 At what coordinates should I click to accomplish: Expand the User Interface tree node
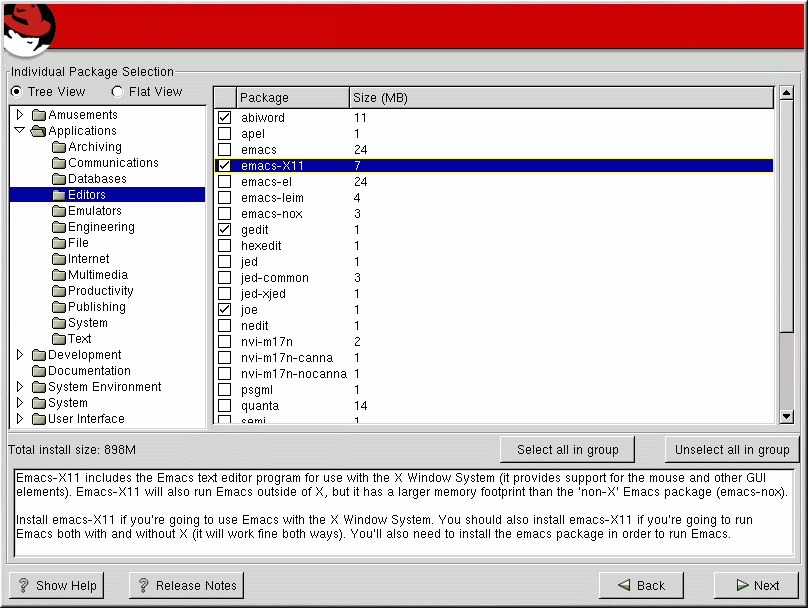pos(20,418)
